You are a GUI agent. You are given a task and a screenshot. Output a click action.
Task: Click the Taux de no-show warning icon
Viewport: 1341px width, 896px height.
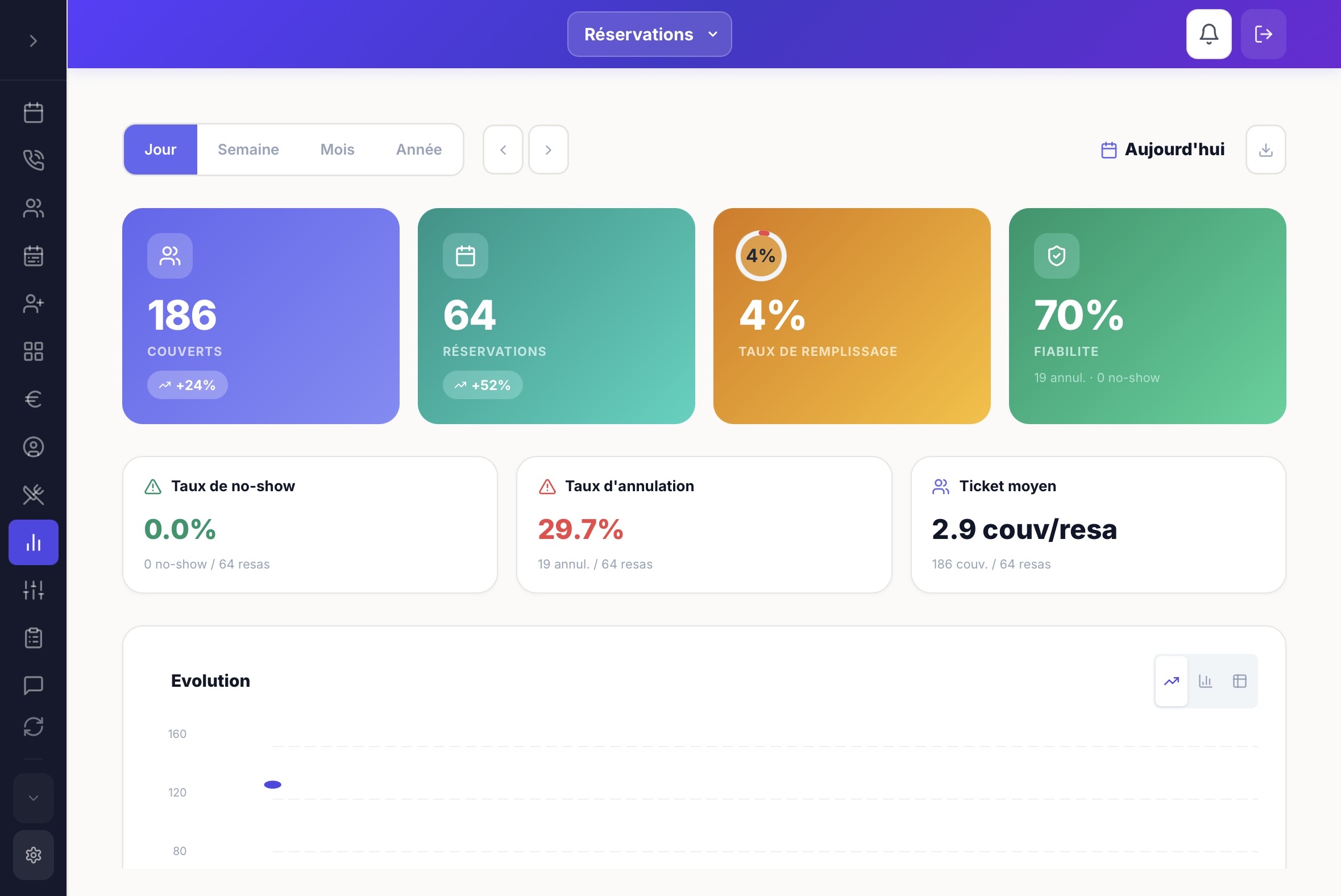152,486
